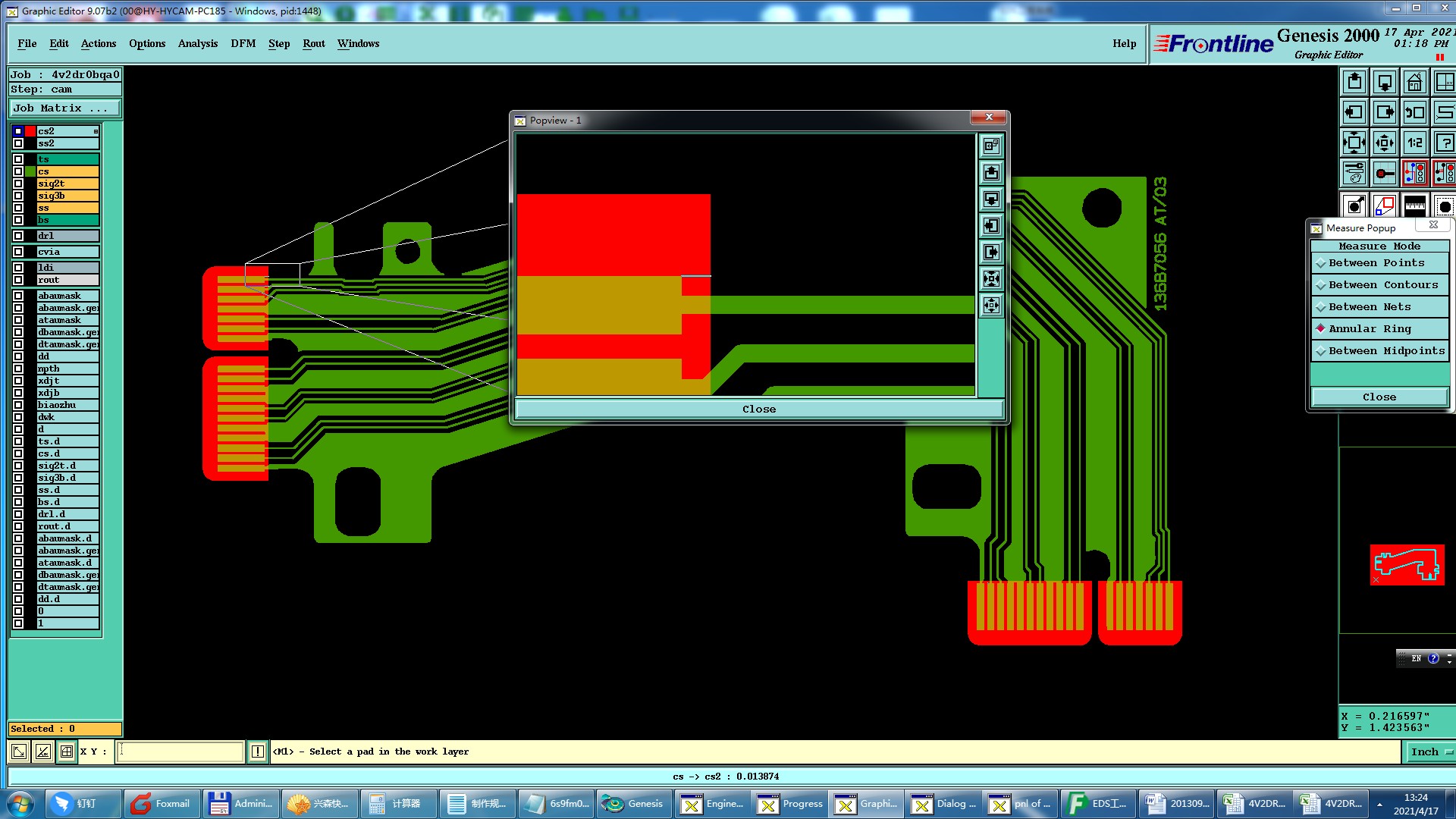
Task: Click the X Y coordinate input field
Action: pos(180,752)
